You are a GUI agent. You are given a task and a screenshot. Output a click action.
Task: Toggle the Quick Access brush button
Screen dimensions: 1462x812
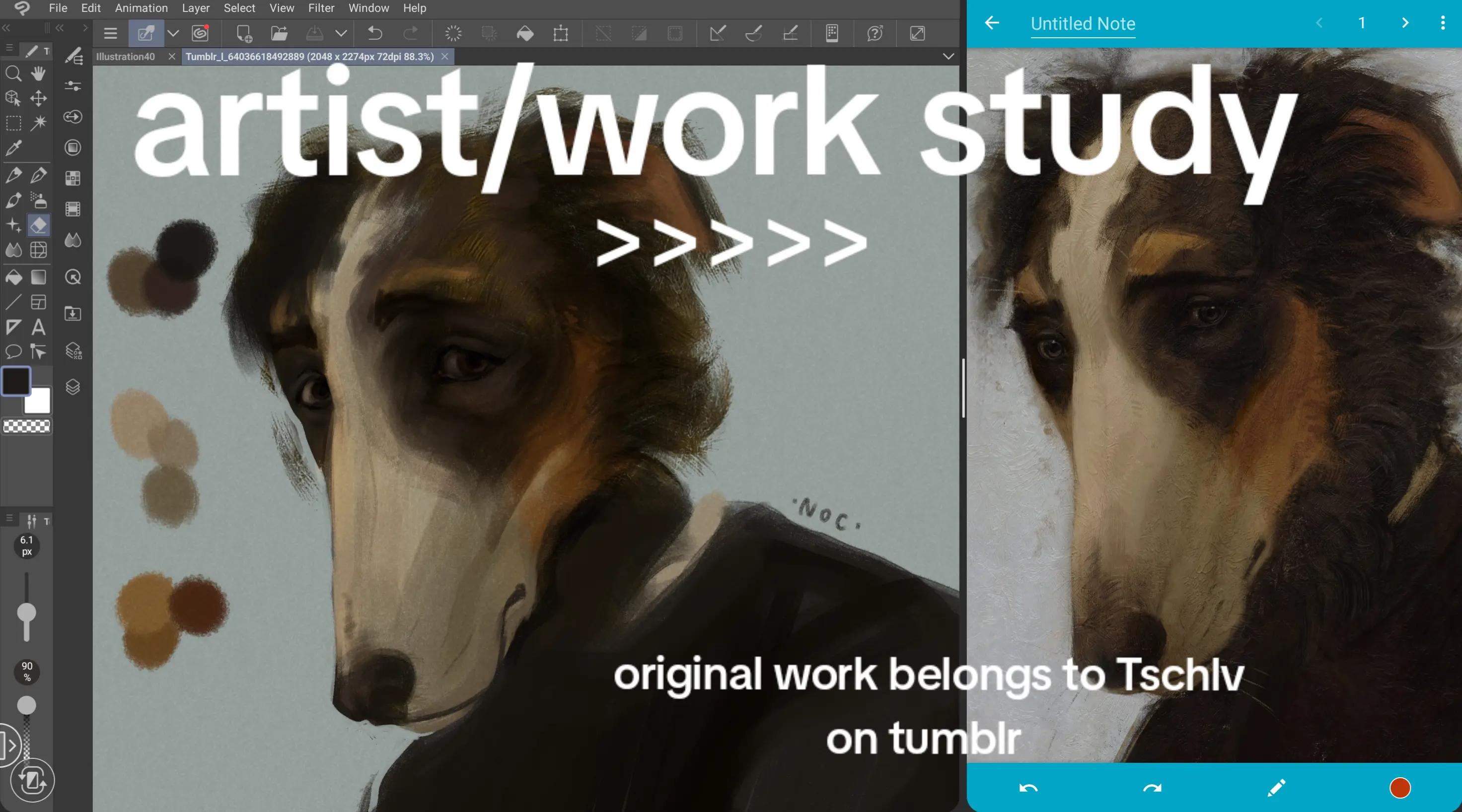tap(146, 33)
